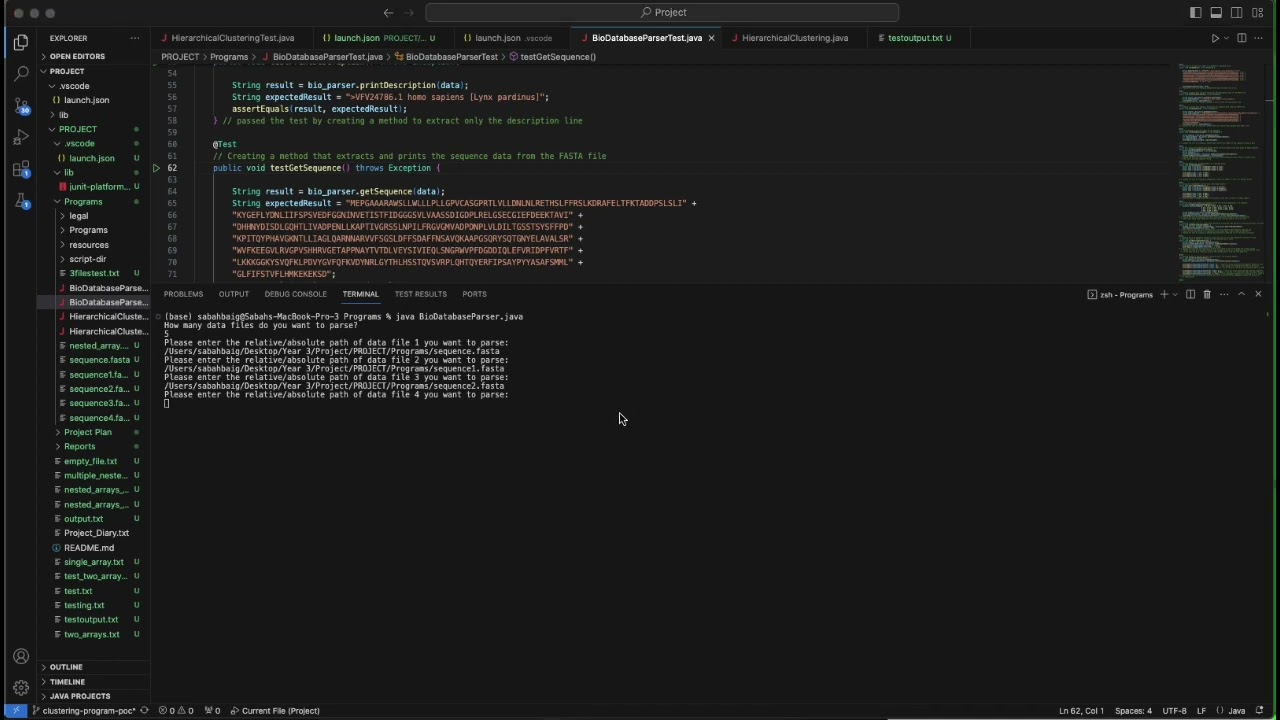Toggle the secondary side bar

click(1237, 12)
